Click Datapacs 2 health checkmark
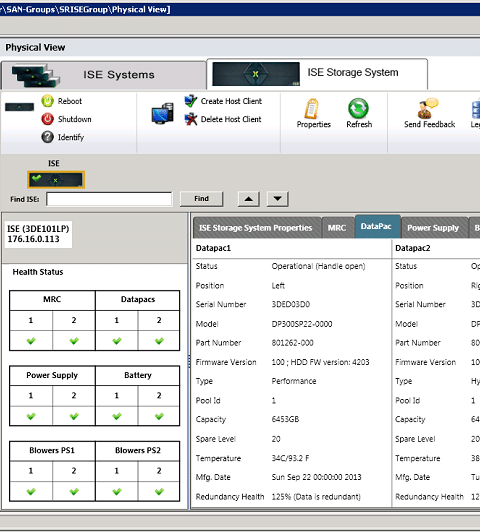This screenshot has width=480, height=532. point(159,341)
